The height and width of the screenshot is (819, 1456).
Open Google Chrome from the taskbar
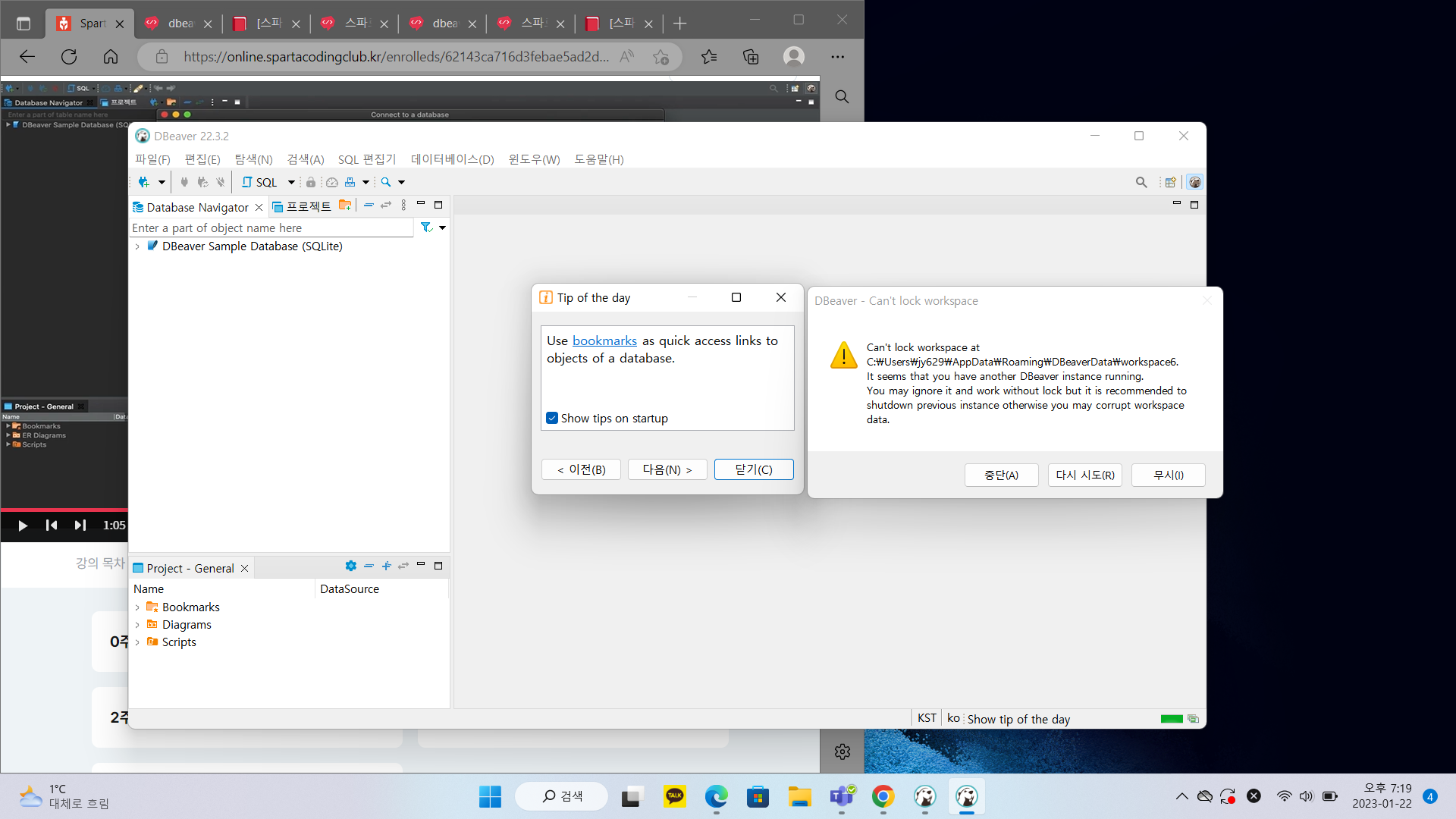coord(883,796)
